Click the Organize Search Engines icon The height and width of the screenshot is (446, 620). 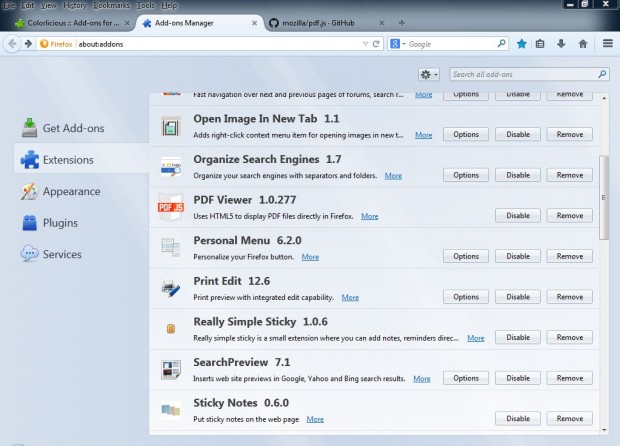pos(171,167)
